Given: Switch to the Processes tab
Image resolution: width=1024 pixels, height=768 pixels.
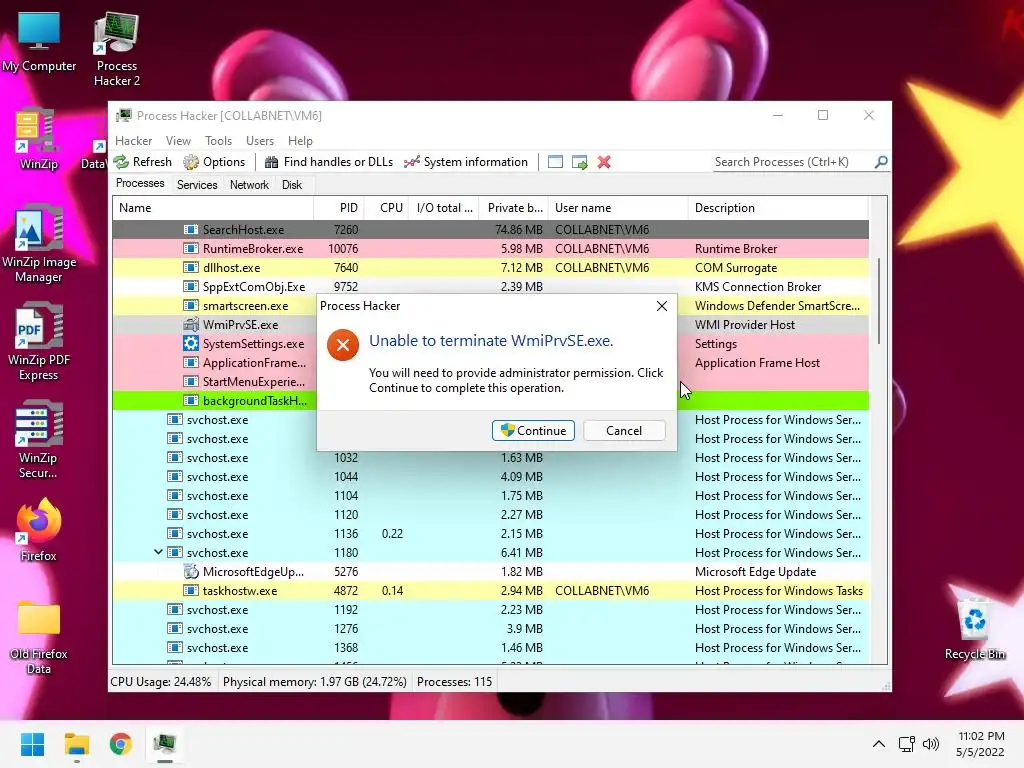Looking at the screenshot, I should [140, 184].
